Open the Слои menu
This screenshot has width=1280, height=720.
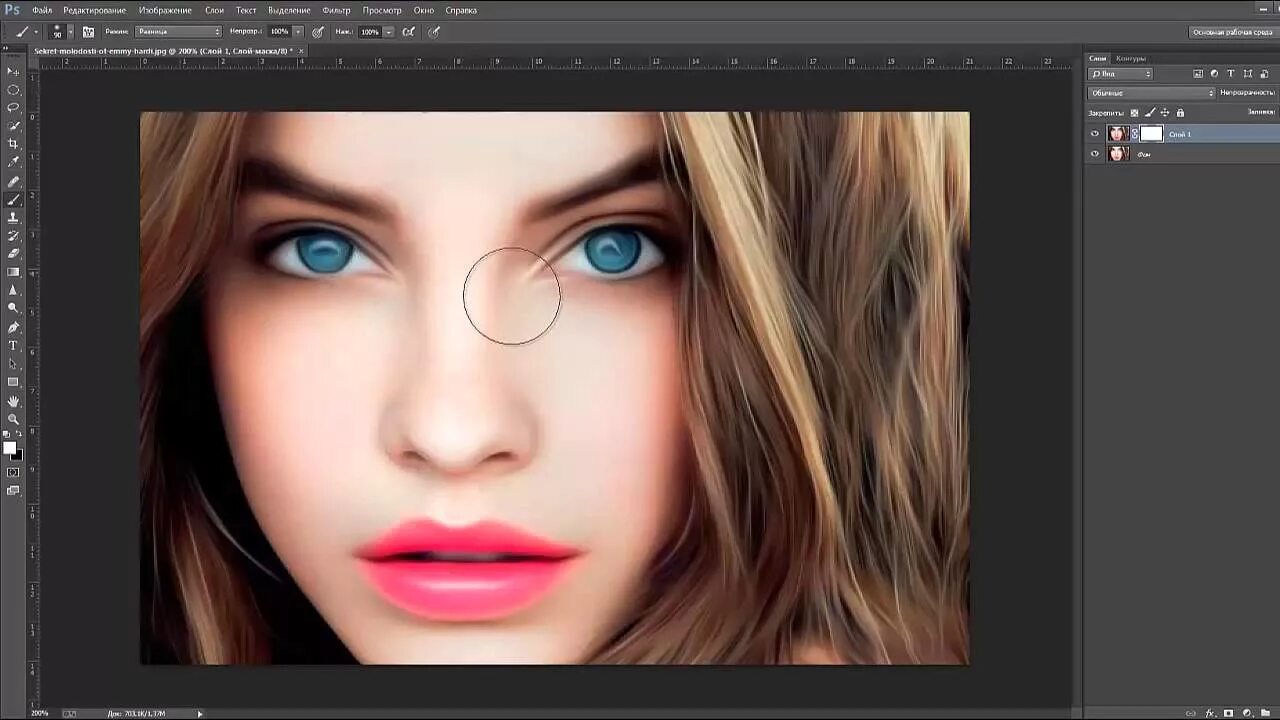214,10
